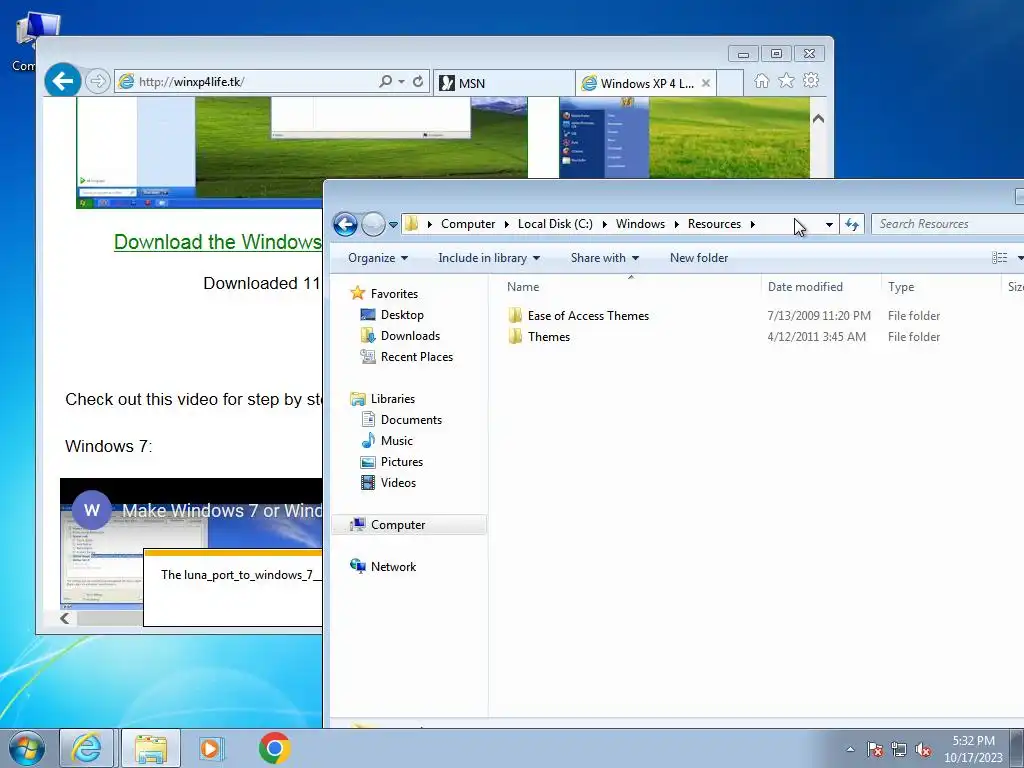Click the muted volume tray icon
The height and width of the screenshot is (768, 1024).
[923, 749]
